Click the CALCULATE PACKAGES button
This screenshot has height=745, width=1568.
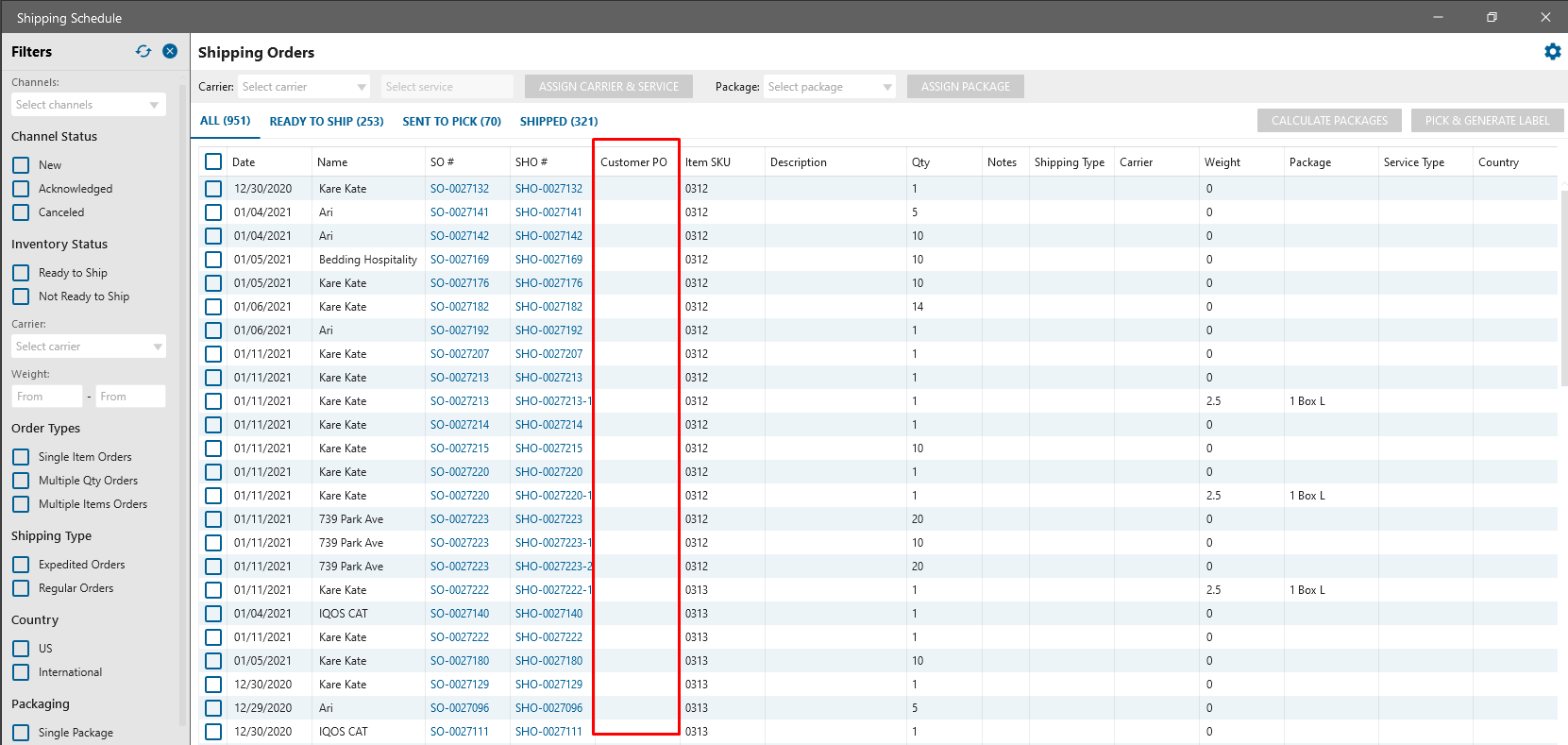[x=1329, y=121]
